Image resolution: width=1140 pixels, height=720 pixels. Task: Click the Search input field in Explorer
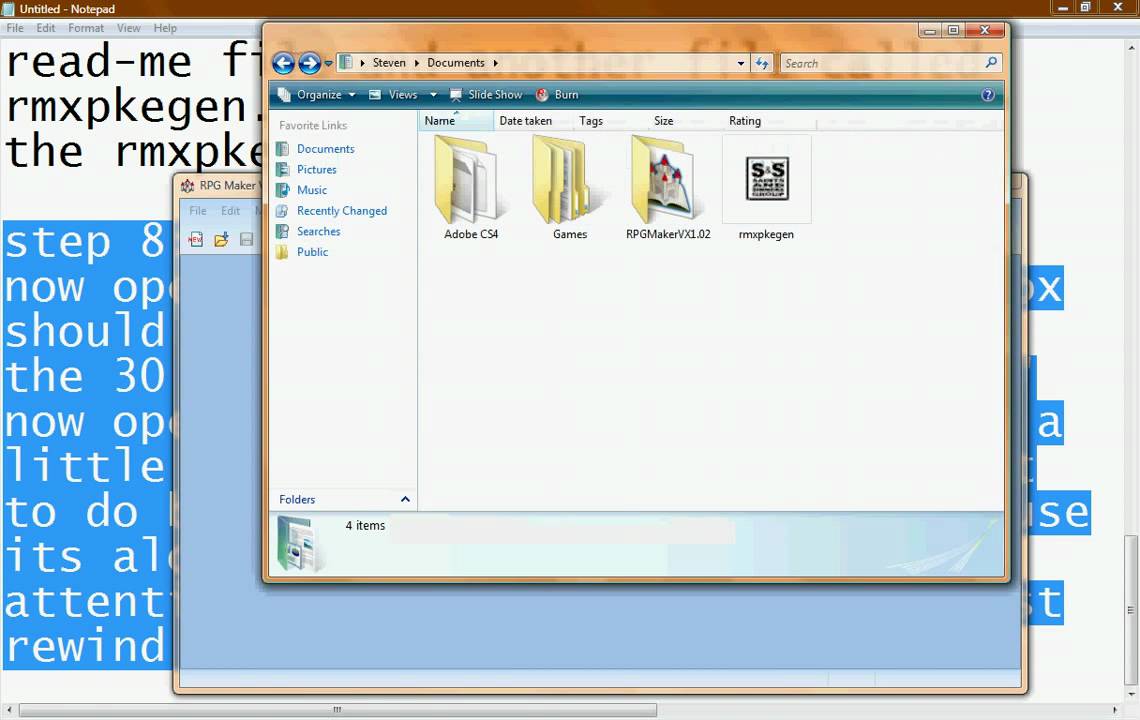[882, 63]
